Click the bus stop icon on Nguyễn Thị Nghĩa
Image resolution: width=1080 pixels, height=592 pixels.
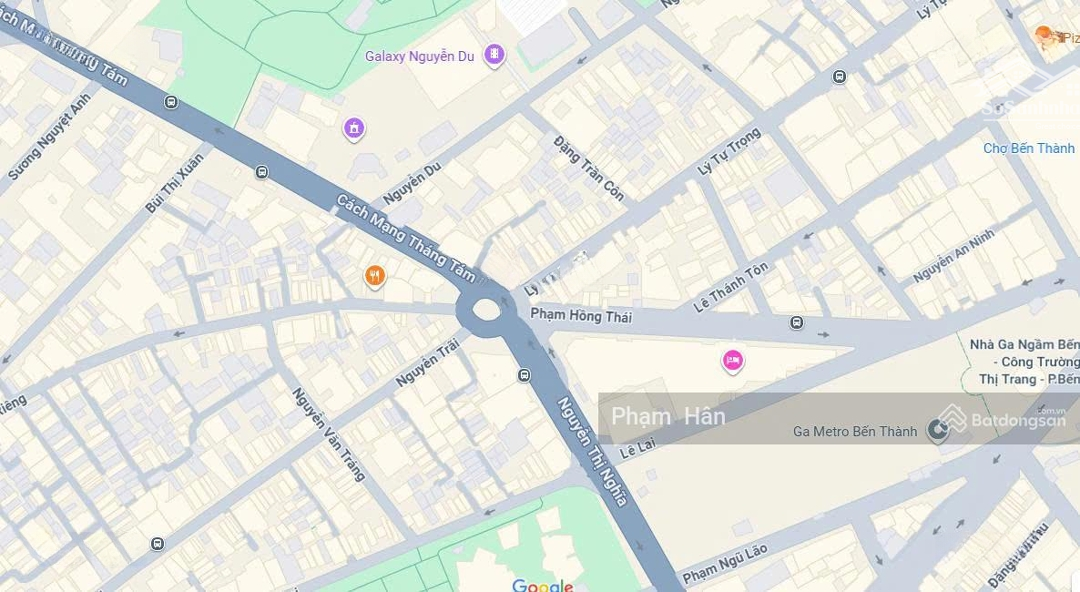pos(524,376)
